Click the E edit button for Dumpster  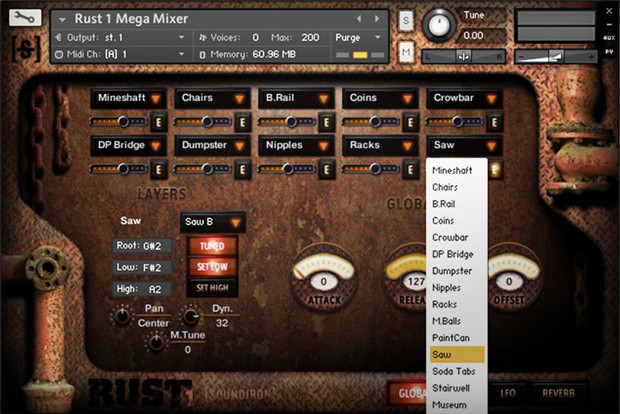coord(242,170)
